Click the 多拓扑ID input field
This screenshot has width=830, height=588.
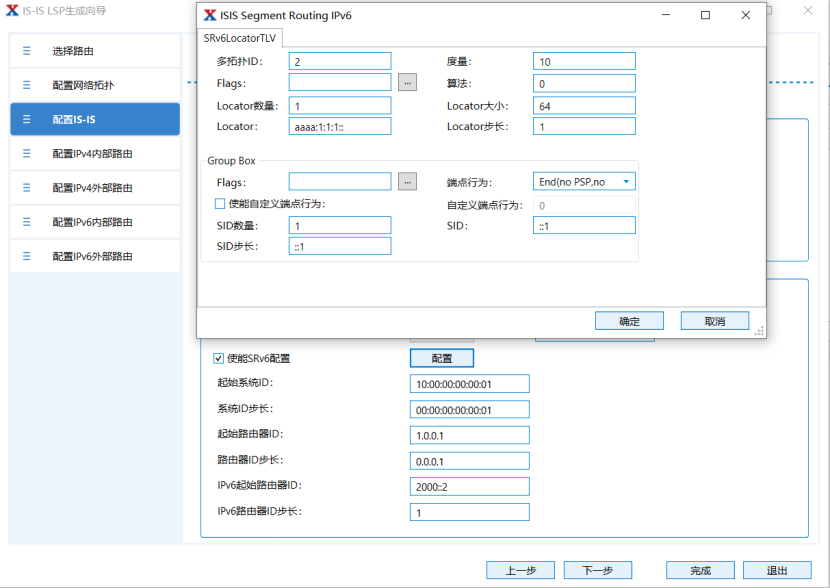[340, 61]
